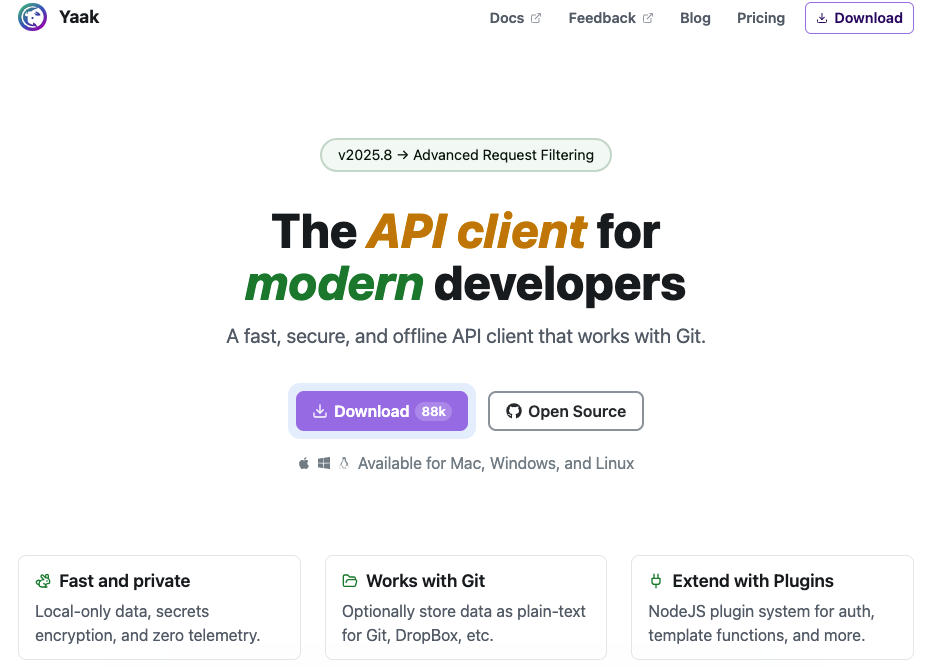The width and height of the screenshot is (932, 668).
Task: Click the outlined Download button in header
Action: [859, 18]
